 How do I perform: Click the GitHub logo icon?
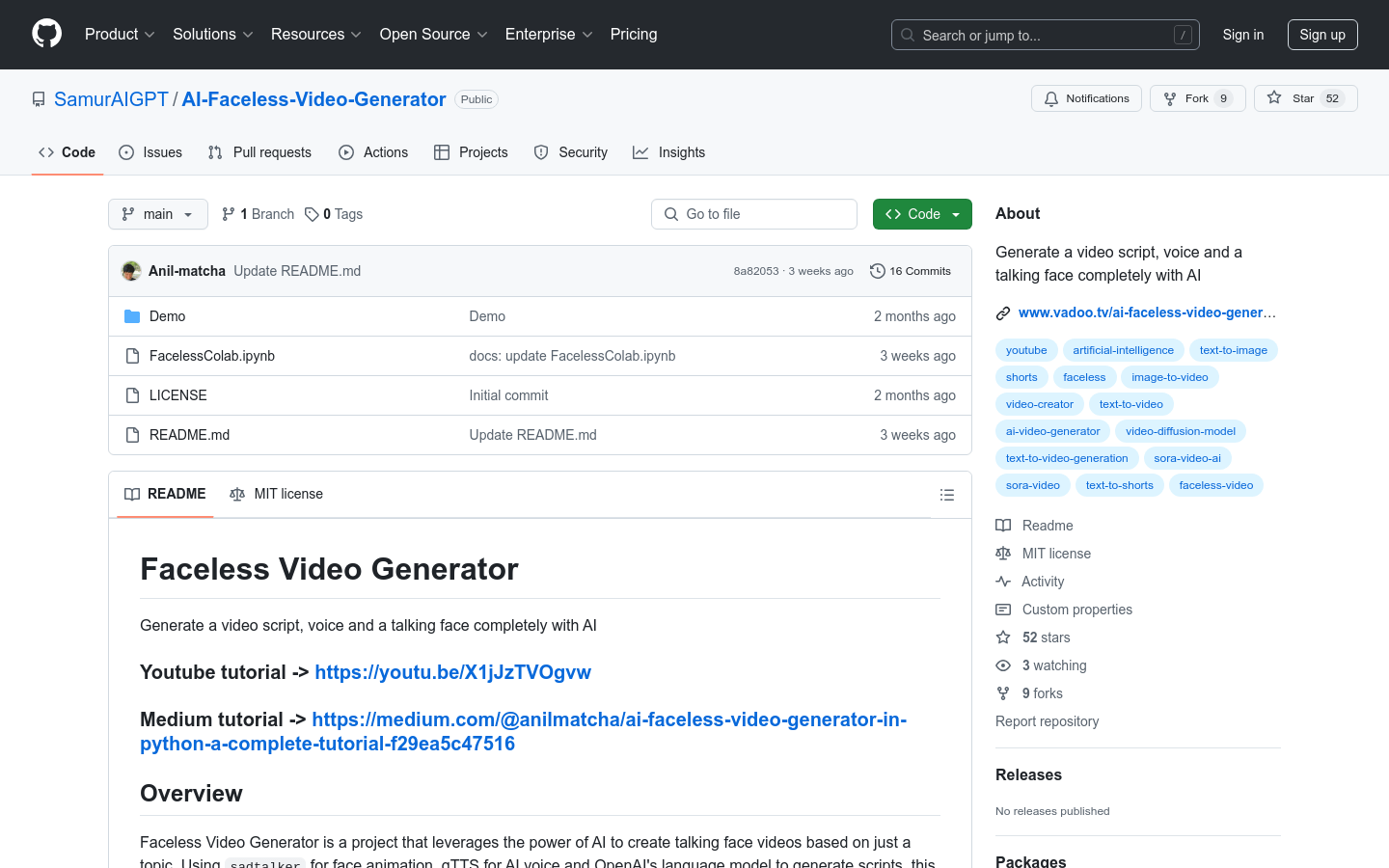[46, 34]
